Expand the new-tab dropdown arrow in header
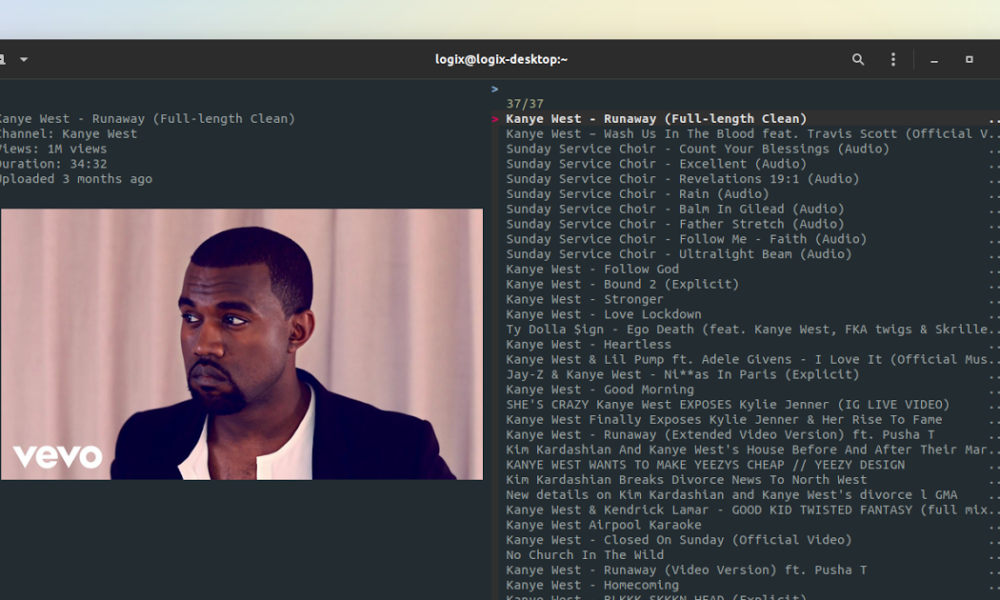The image size is (1000, 600). (24, 59)
